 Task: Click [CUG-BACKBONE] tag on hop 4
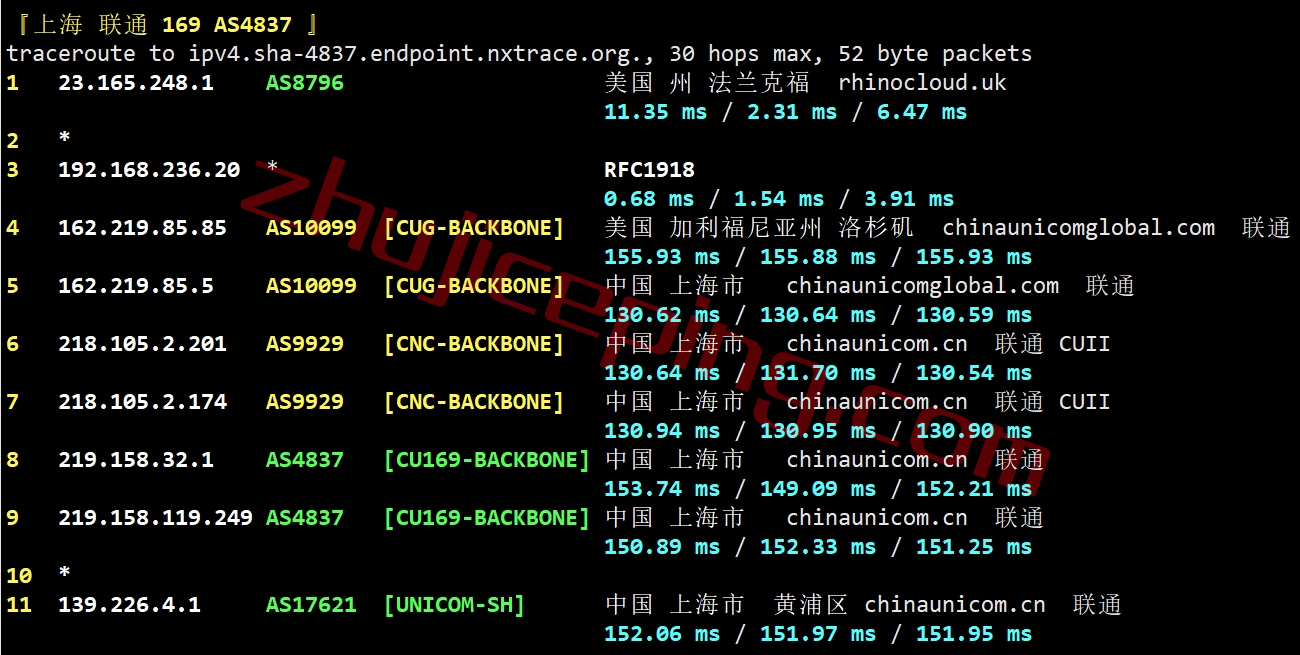474,228
